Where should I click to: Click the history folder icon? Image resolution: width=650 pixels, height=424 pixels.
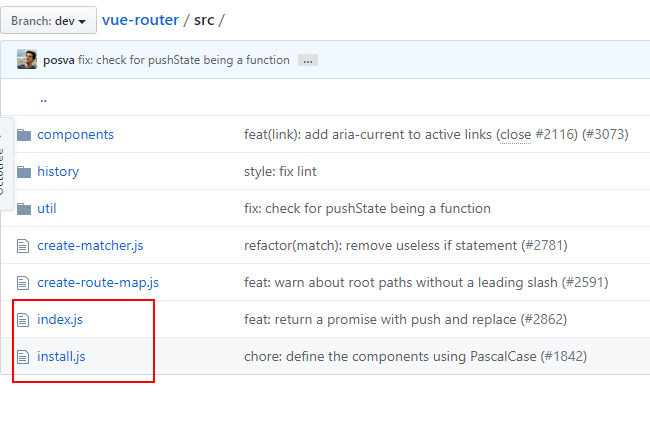24,172
